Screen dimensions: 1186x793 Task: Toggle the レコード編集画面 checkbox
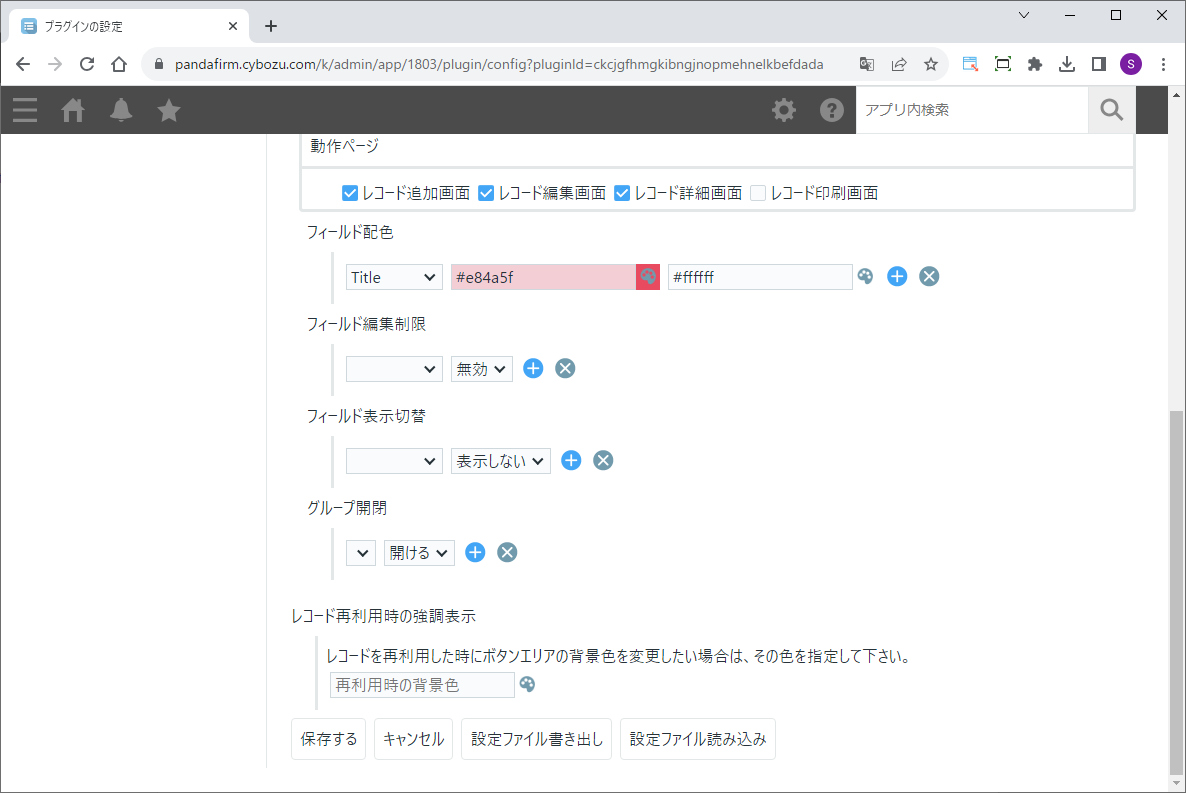click(486, 193)
